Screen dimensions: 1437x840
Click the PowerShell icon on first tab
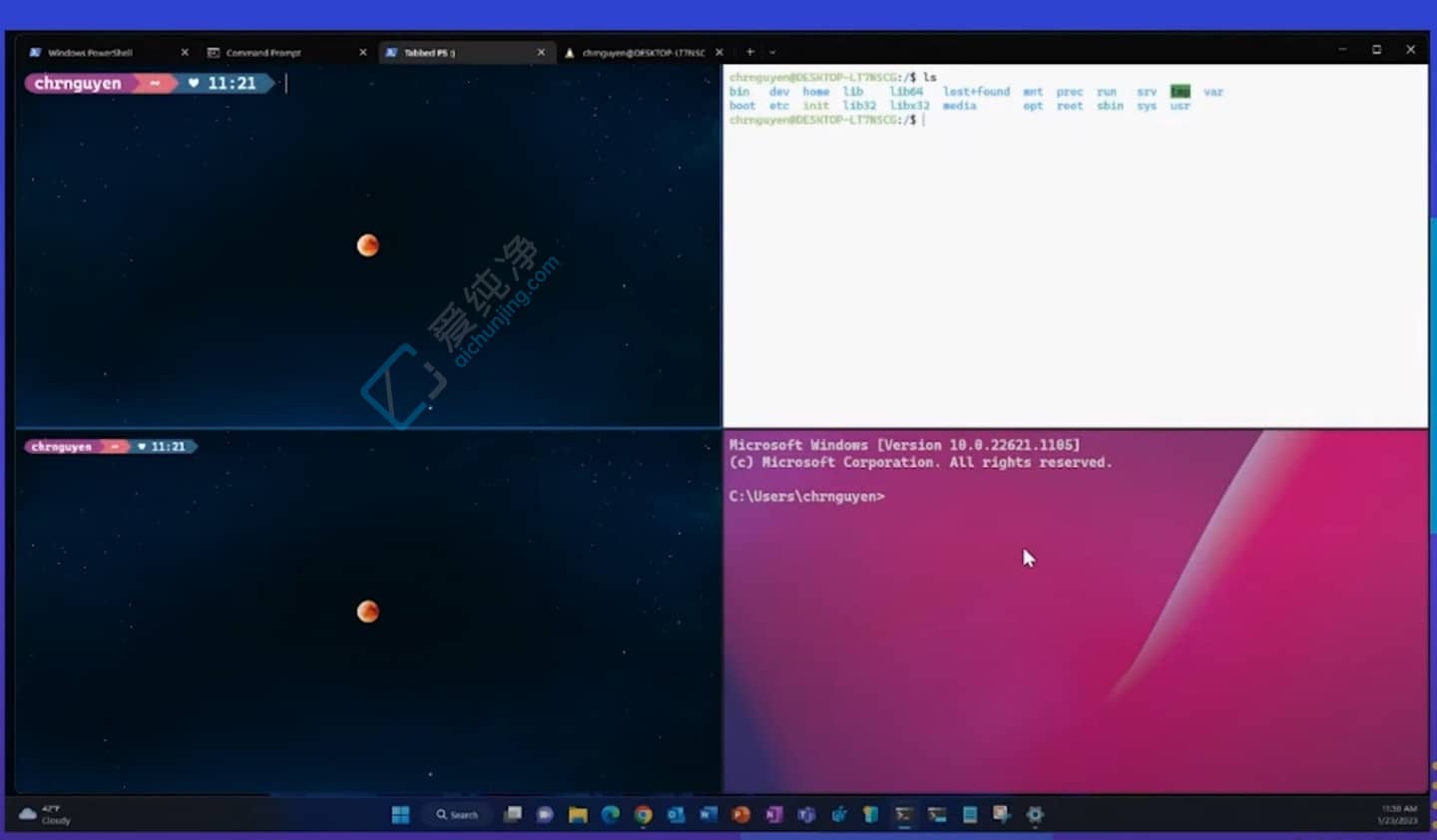pyautogui.click(x=35, y=53)
